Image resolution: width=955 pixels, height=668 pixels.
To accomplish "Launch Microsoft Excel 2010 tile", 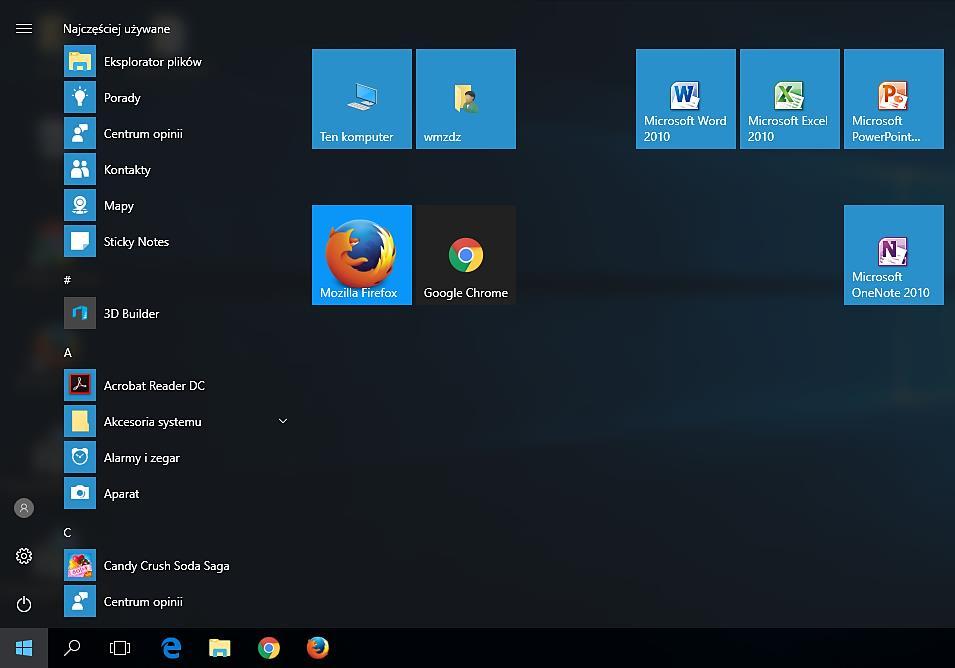I will click(790, 99).
